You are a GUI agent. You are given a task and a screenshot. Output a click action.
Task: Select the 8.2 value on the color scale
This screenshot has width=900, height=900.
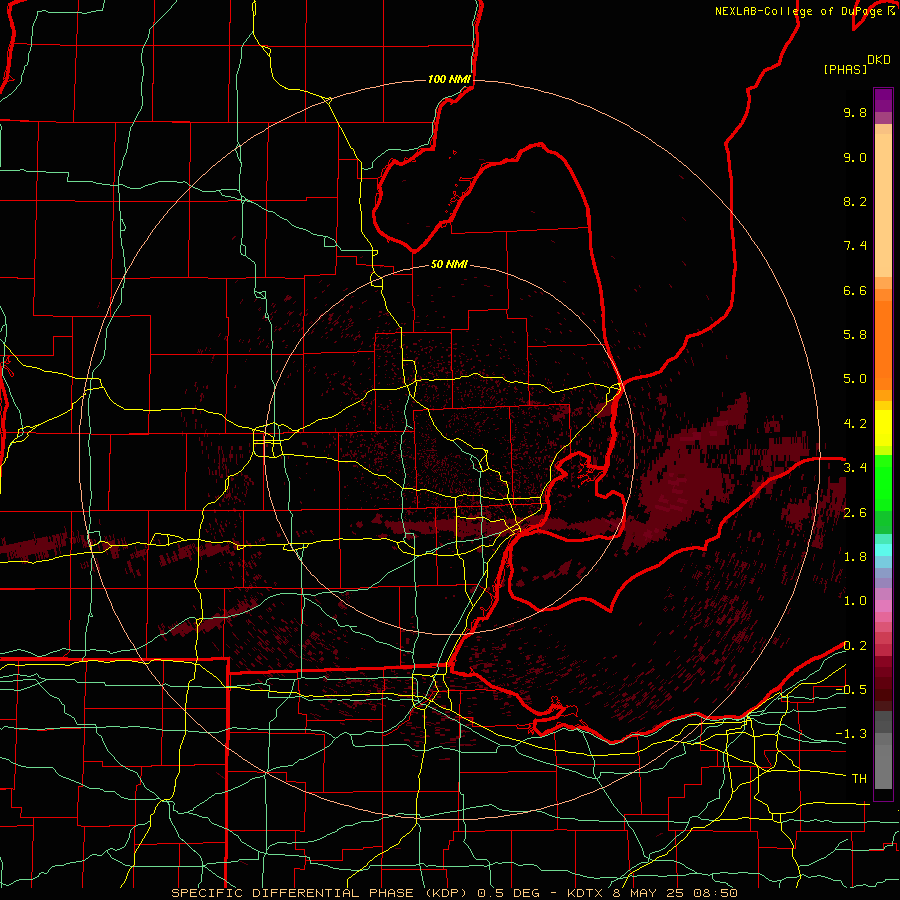[x=855, y=201]
